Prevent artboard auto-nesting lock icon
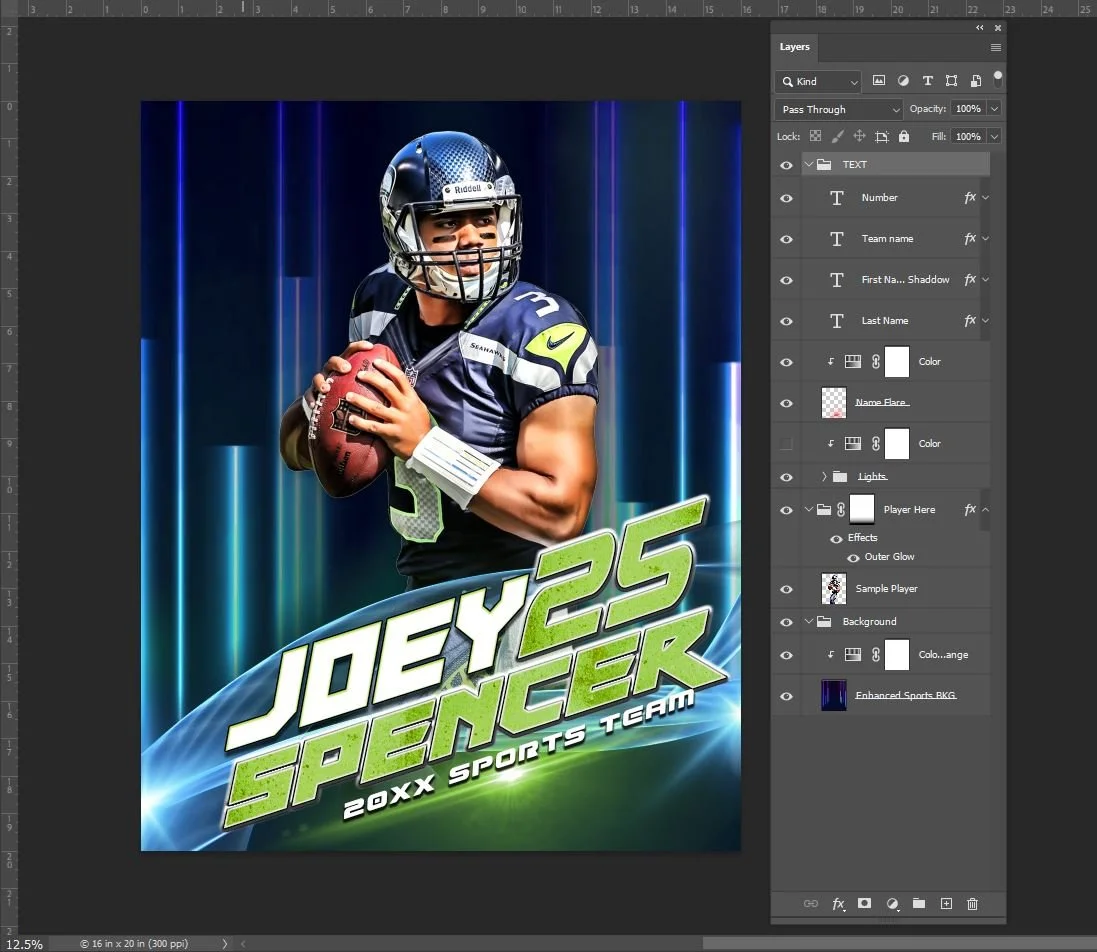Screen dimensions: 1097x952 [882, 136]
